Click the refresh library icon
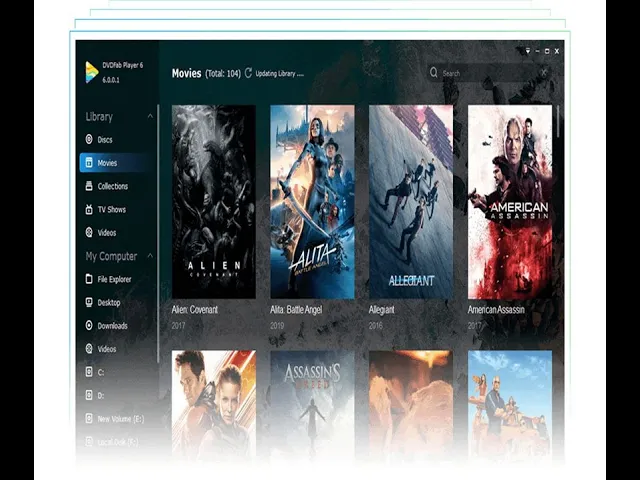640x480 pixels. point(248,73)
